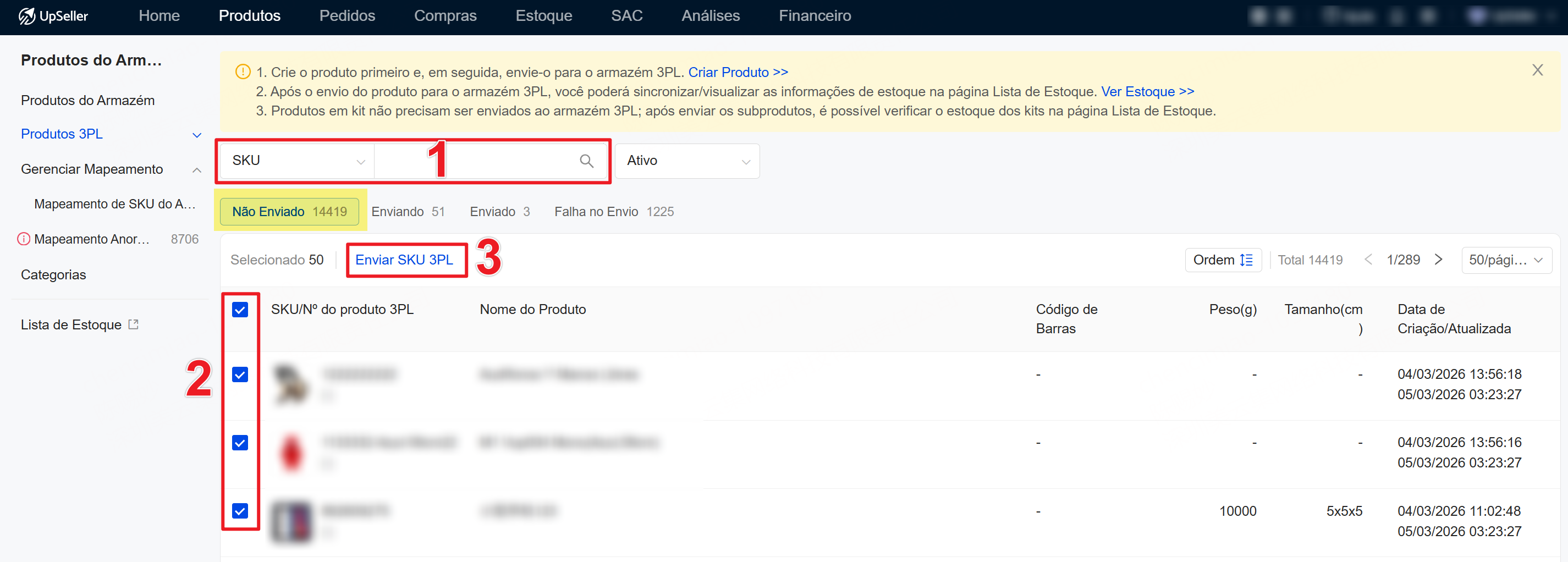The width and height of the screenshot is (1568, 562).
Task: Uncheck the first product row checkbox
Action: (240, 374)
